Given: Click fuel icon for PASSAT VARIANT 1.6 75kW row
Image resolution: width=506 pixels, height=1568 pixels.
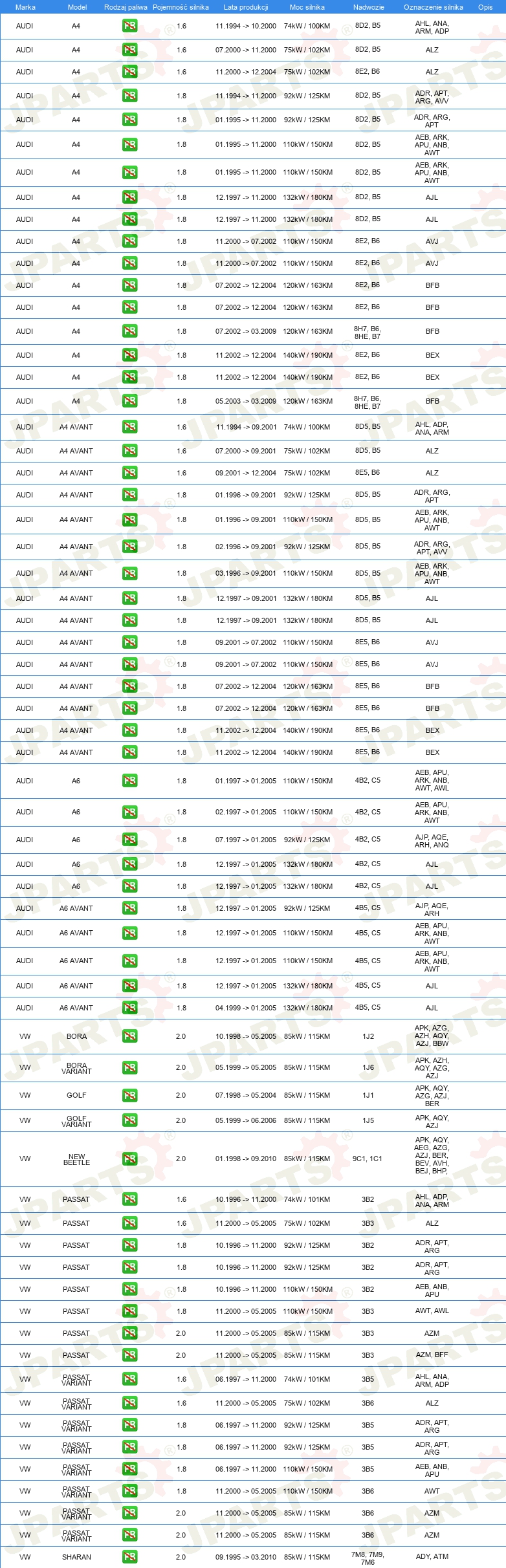Looking at the screenshot, I should 129,1403.
